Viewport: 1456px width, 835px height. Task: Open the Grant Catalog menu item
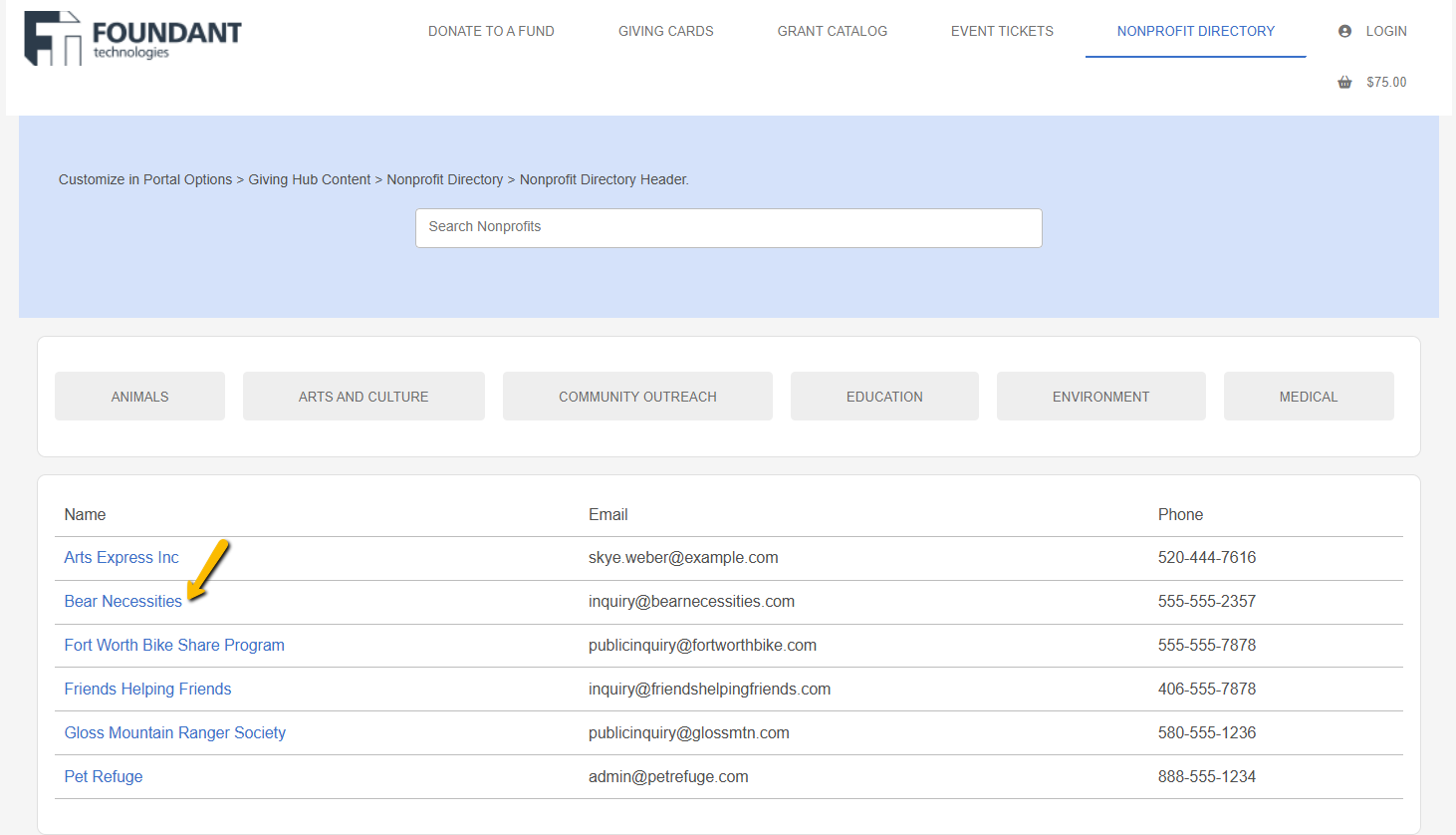click(x=832, y=32)
